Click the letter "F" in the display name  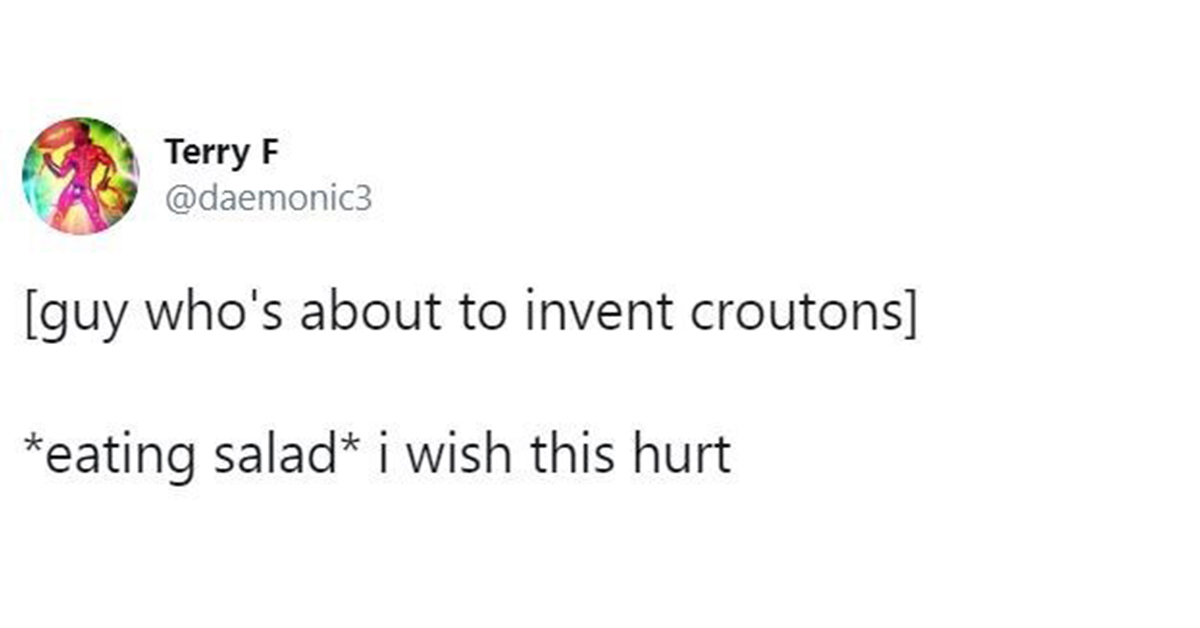(268, 153)
